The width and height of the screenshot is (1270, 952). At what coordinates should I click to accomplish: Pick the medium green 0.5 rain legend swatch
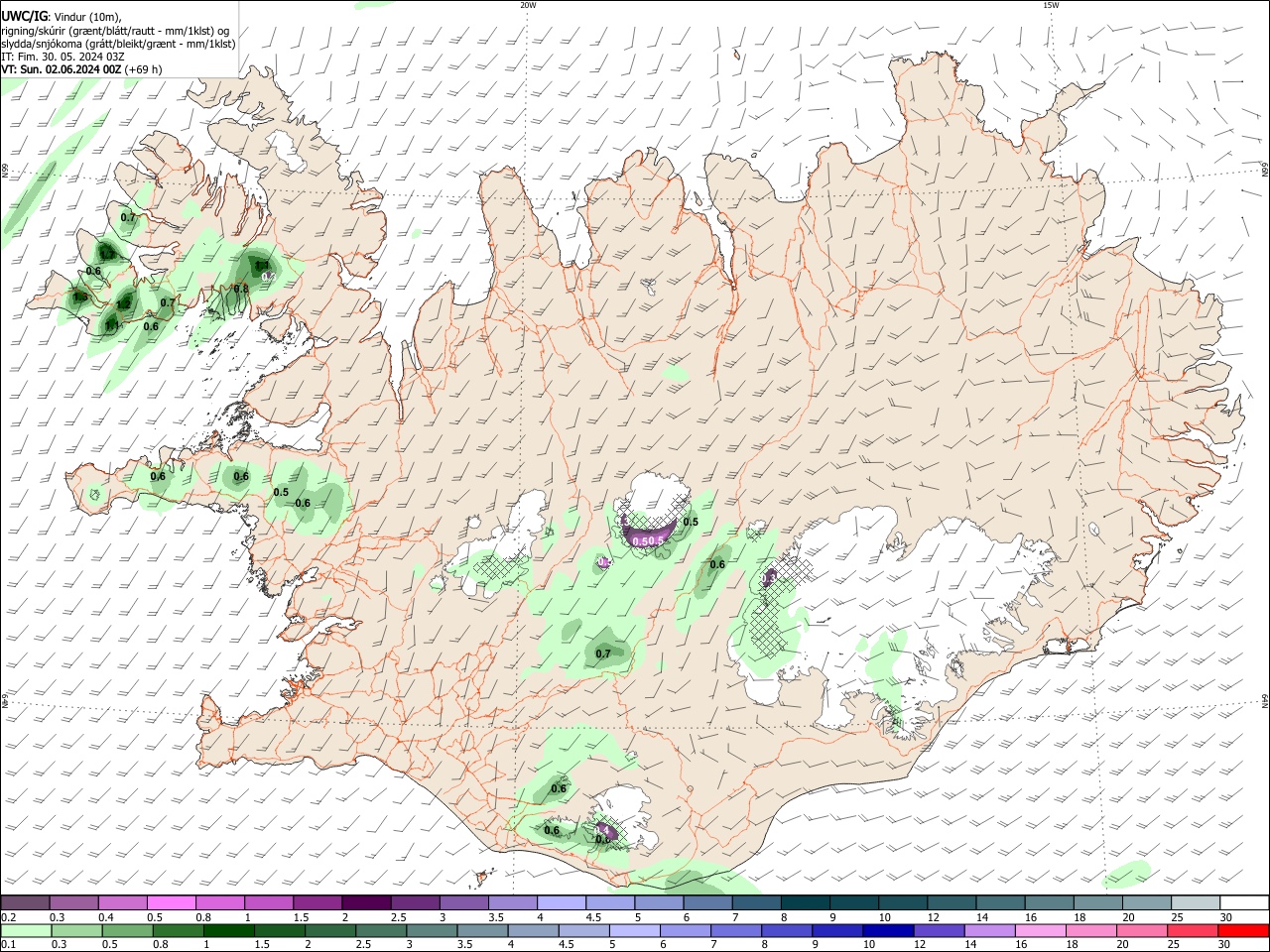(x=127, y=930)
